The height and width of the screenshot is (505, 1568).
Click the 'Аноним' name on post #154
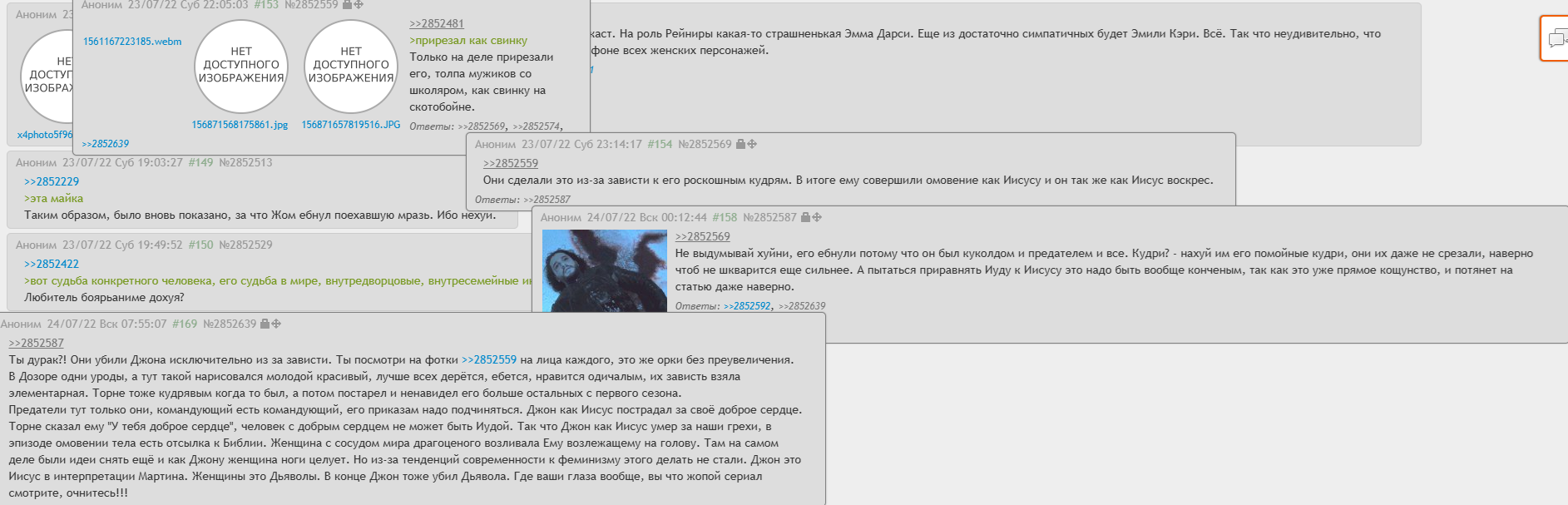(x=495, y=144)
